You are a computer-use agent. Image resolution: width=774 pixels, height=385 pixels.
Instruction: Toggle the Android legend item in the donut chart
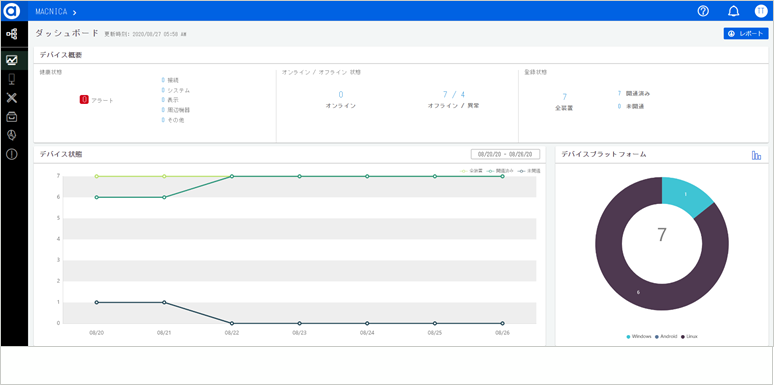point(666,336)
